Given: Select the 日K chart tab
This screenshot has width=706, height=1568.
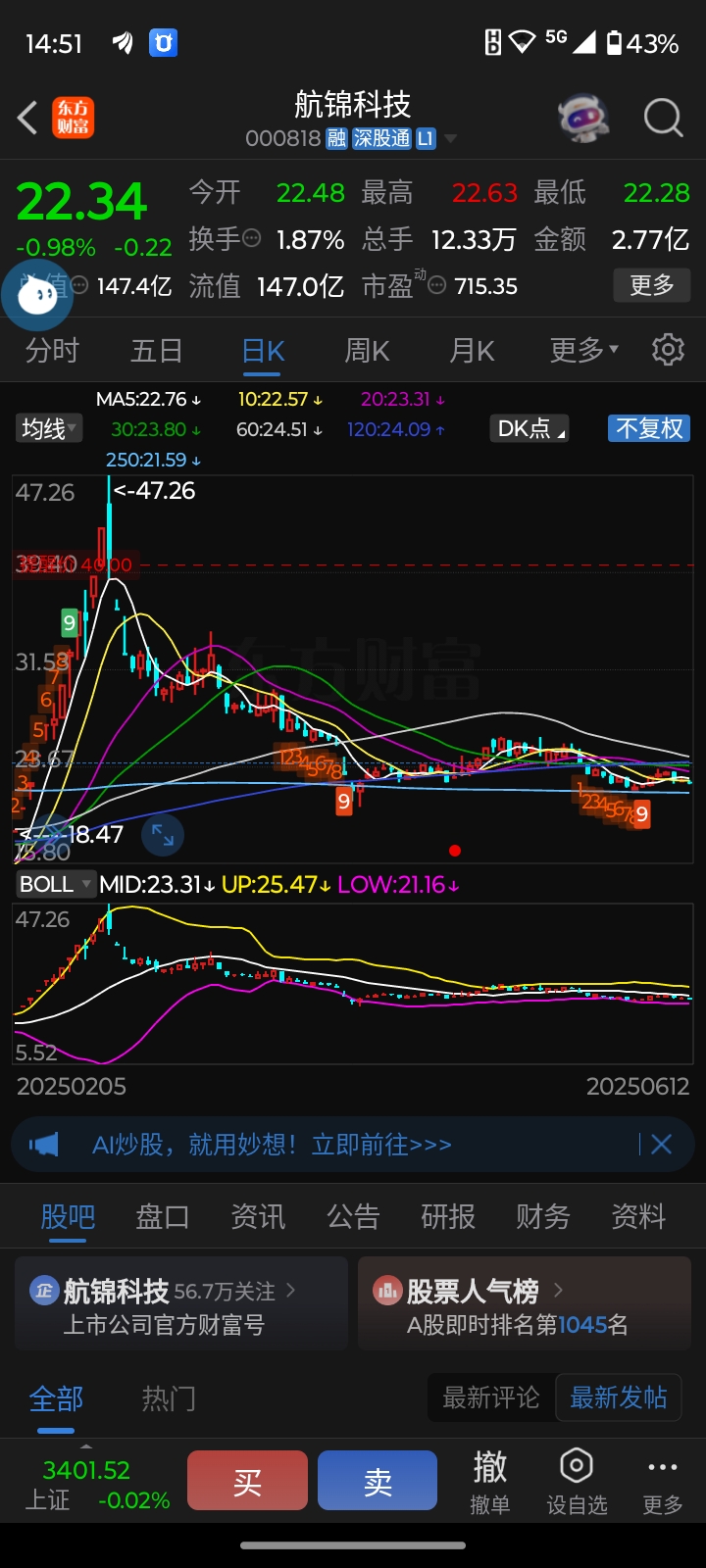Looking at the screenshot, I should 263,351.
